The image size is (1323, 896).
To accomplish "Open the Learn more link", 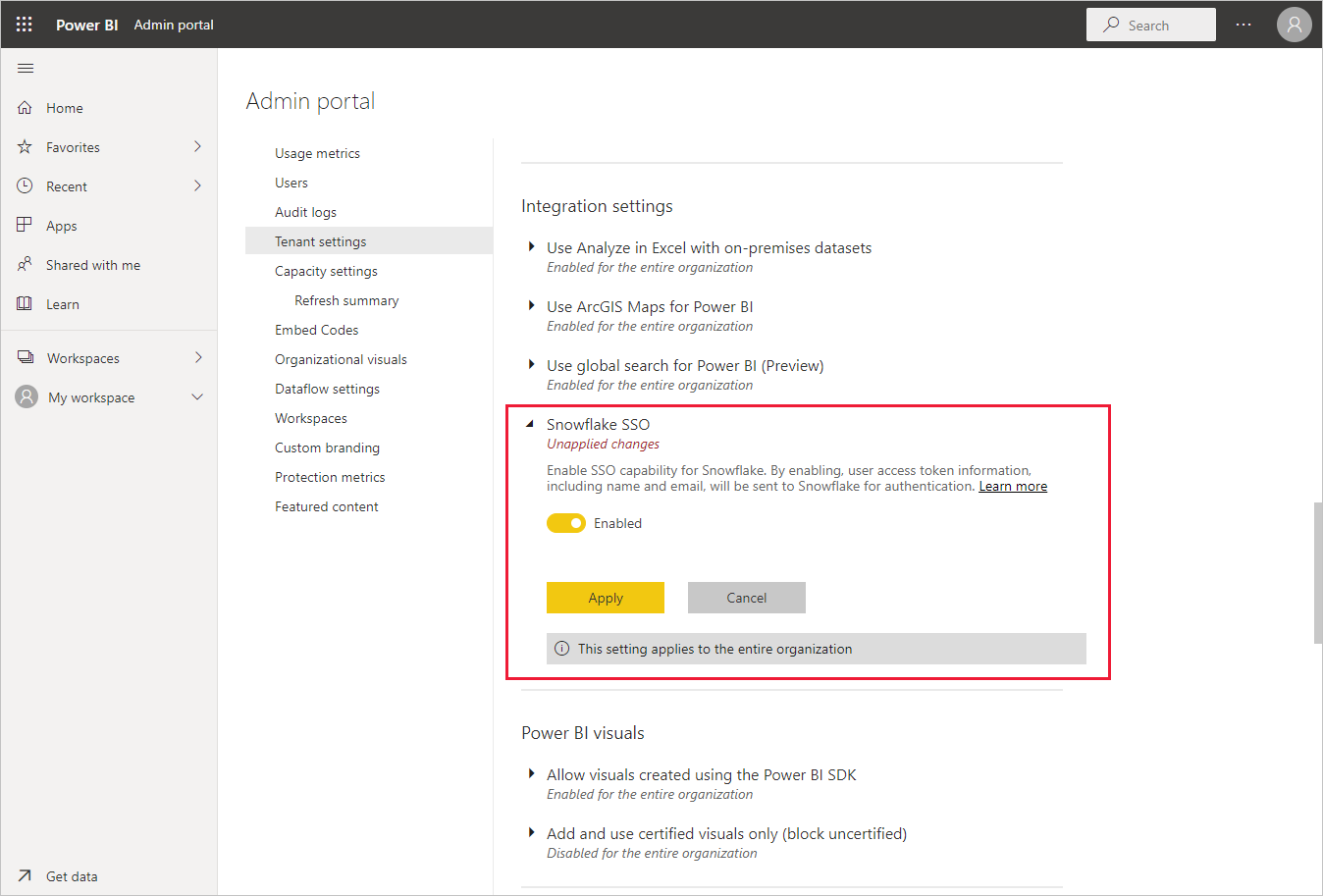I will coord(1013,486).
